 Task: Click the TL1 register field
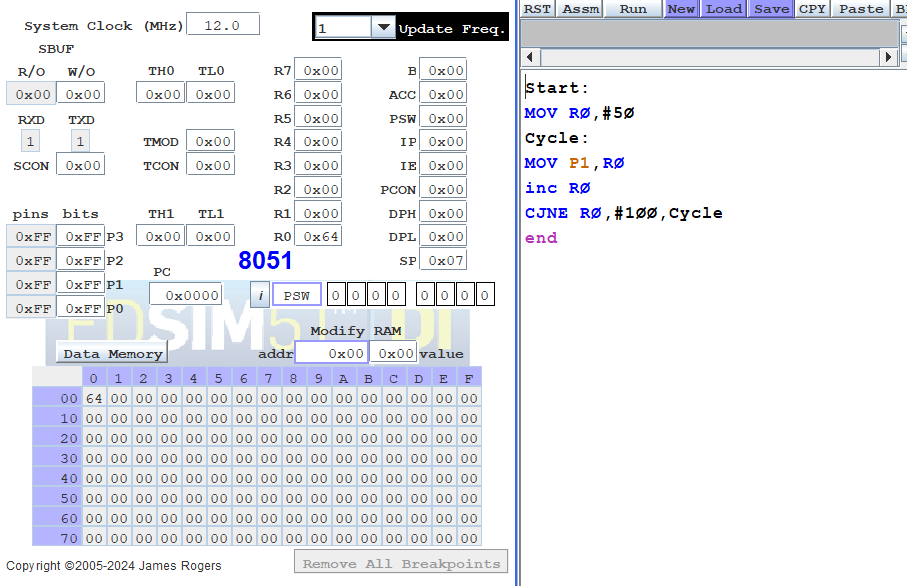coord(211,236)
